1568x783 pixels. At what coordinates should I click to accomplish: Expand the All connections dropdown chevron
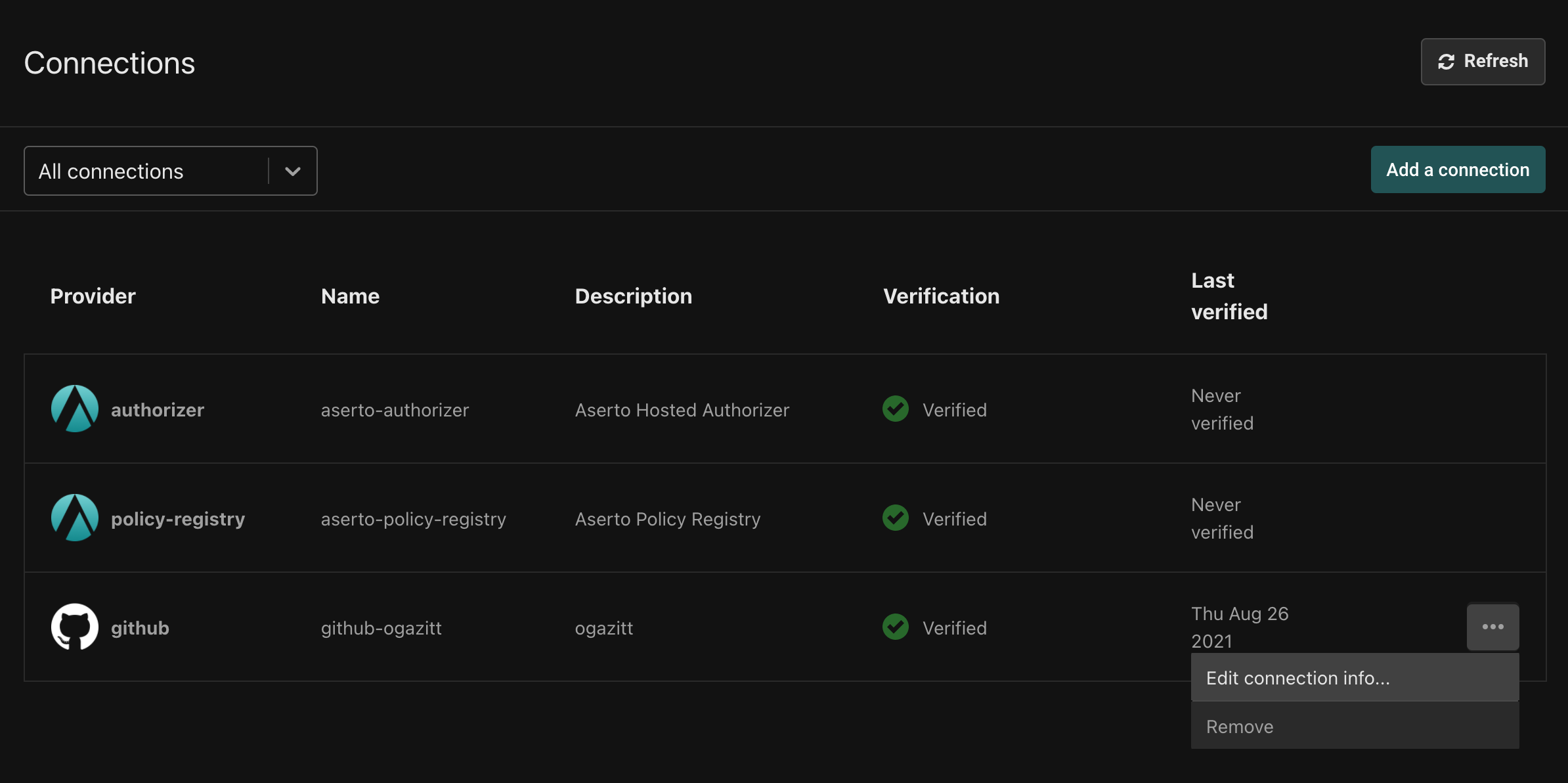[293, 171]
